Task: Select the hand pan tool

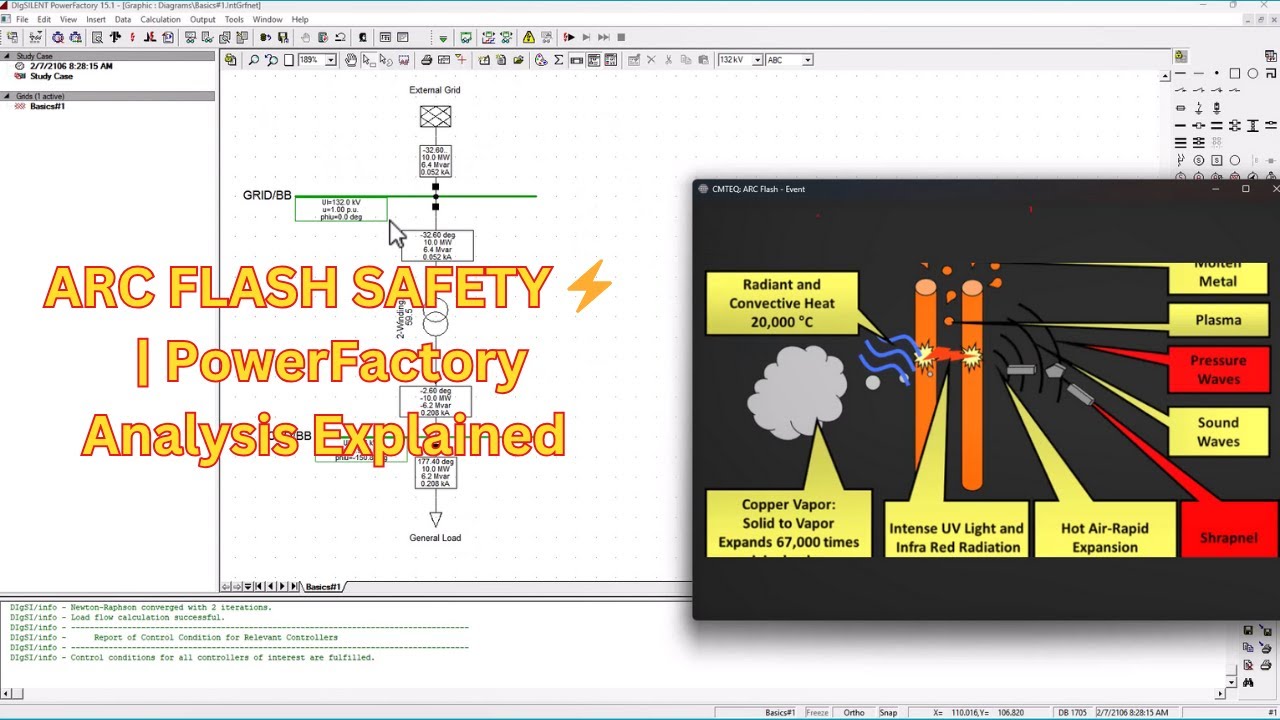Action: point(351,60)
